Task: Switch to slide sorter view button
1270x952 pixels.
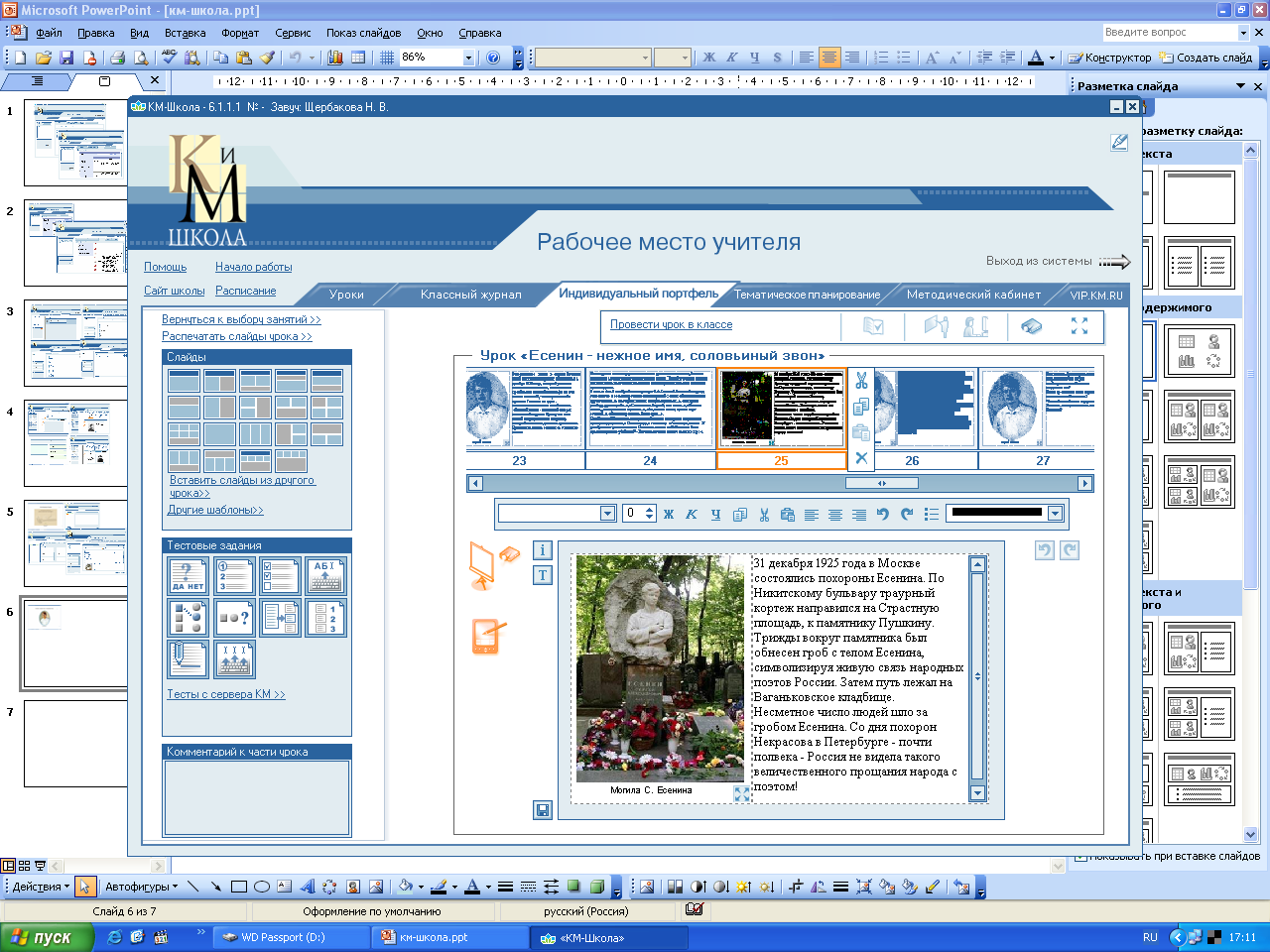Action: pyautogui.click(x=25, y=866)
